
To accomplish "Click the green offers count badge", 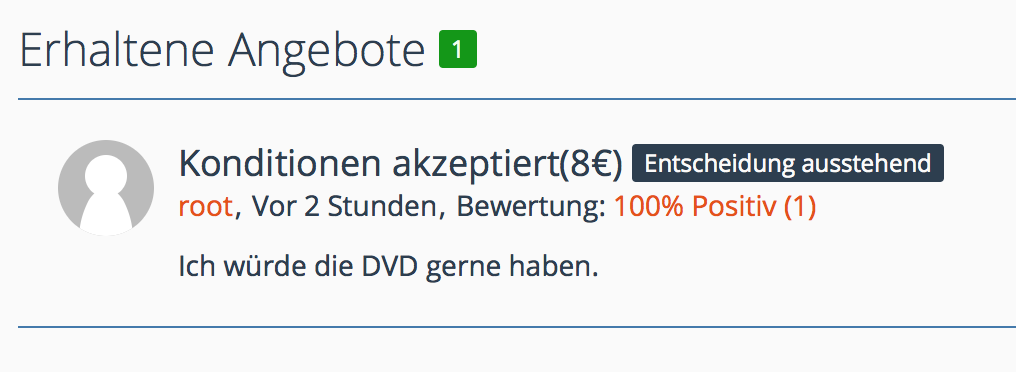I will click(458, 49).
